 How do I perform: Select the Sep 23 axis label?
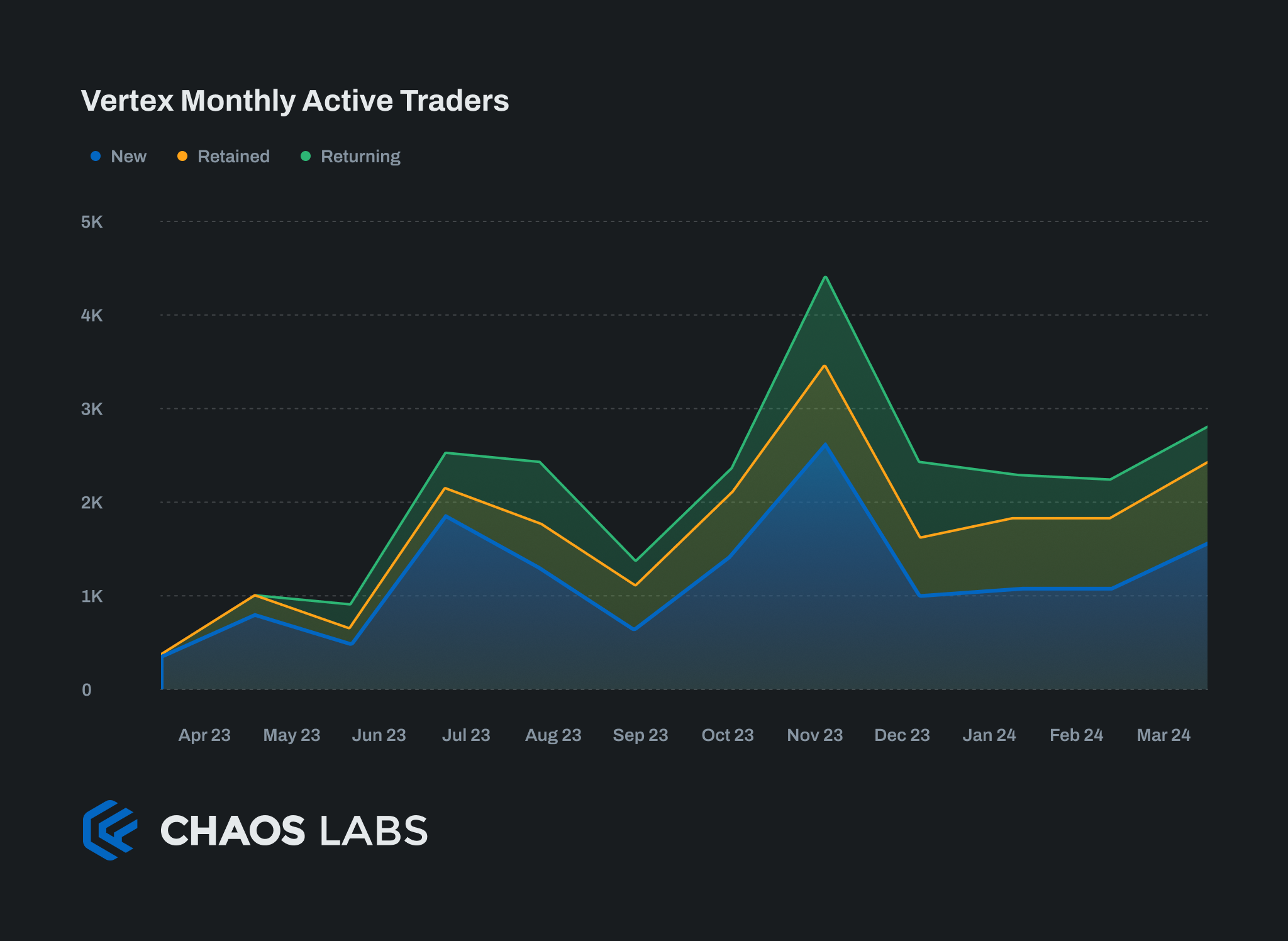640,735
